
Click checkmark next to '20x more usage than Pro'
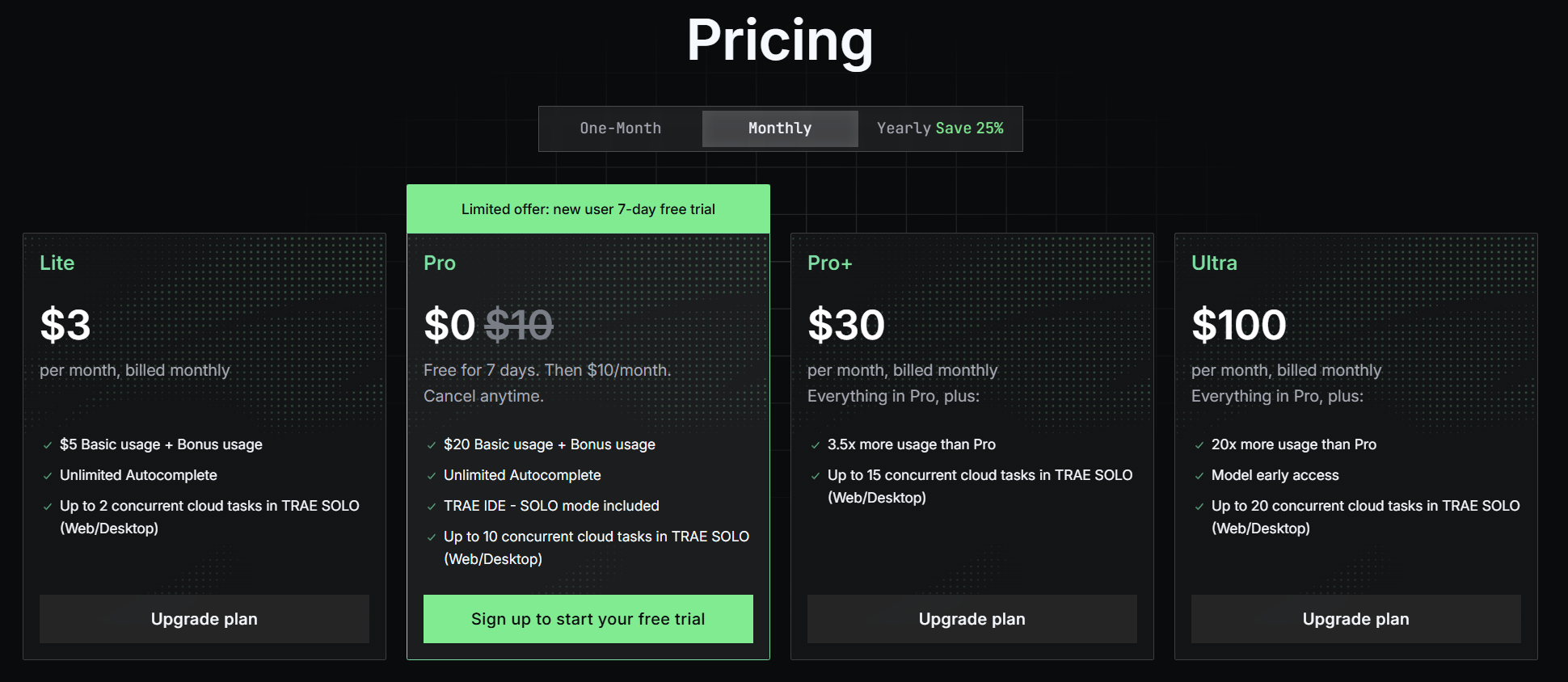[x=1199, y=445]
